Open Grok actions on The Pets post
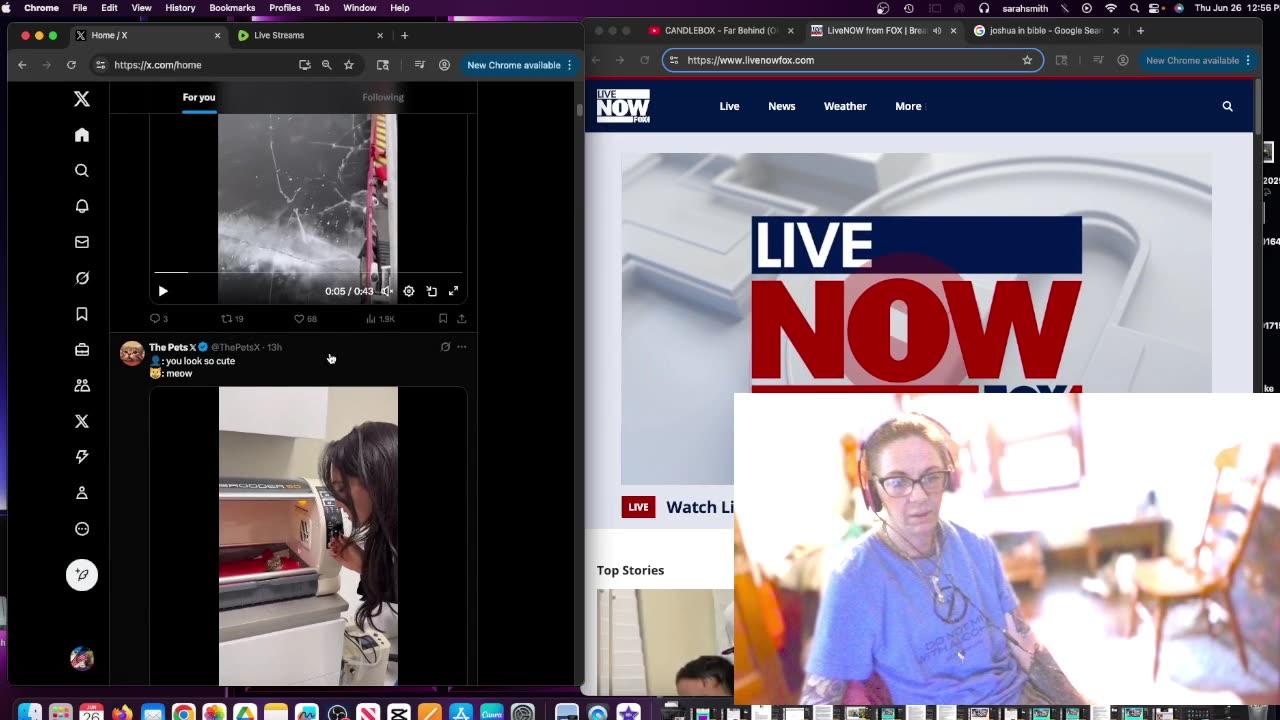 [445, 347]
